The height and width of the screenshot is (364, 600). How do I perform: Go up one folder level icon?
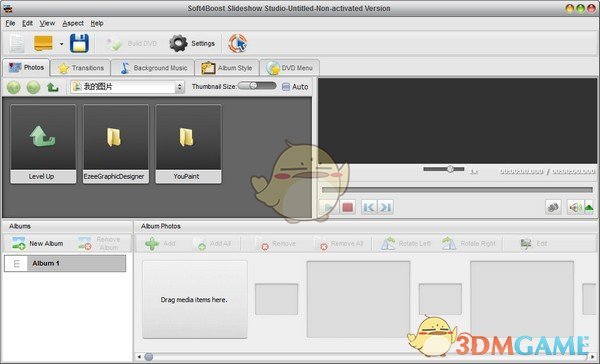coord(52,87)
